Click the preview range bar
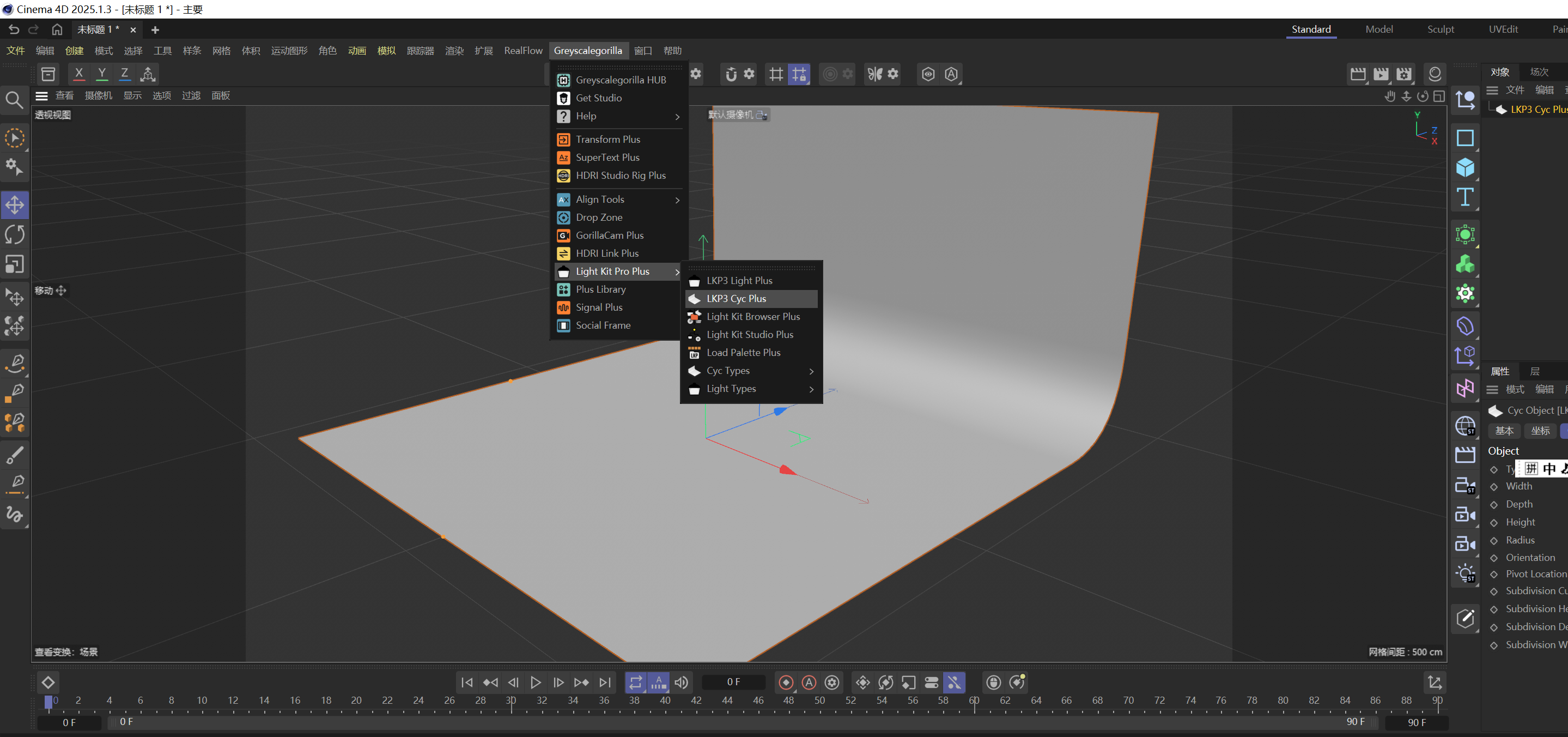The width and height of the screenshot is (1568, 737). coord(743,722)
